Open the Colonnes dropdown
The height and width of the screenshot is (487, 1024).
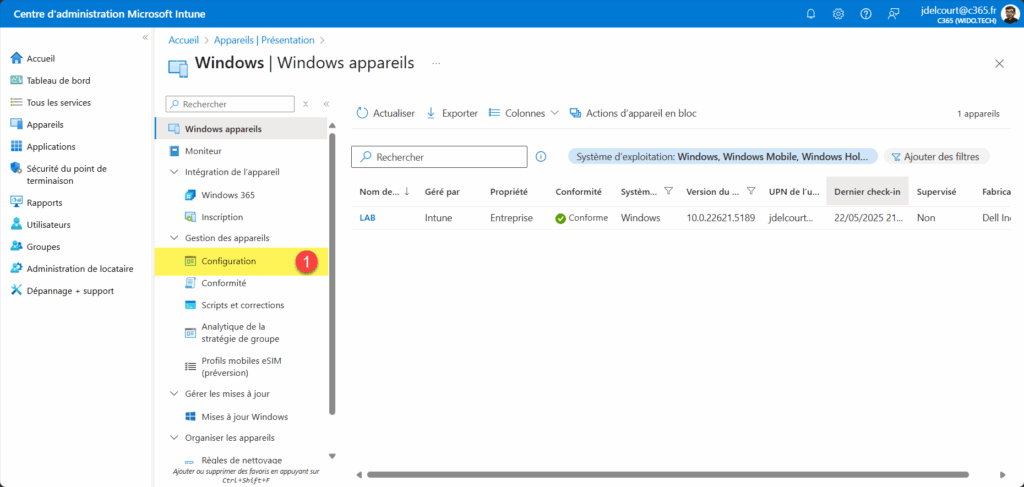coord(523,113)
